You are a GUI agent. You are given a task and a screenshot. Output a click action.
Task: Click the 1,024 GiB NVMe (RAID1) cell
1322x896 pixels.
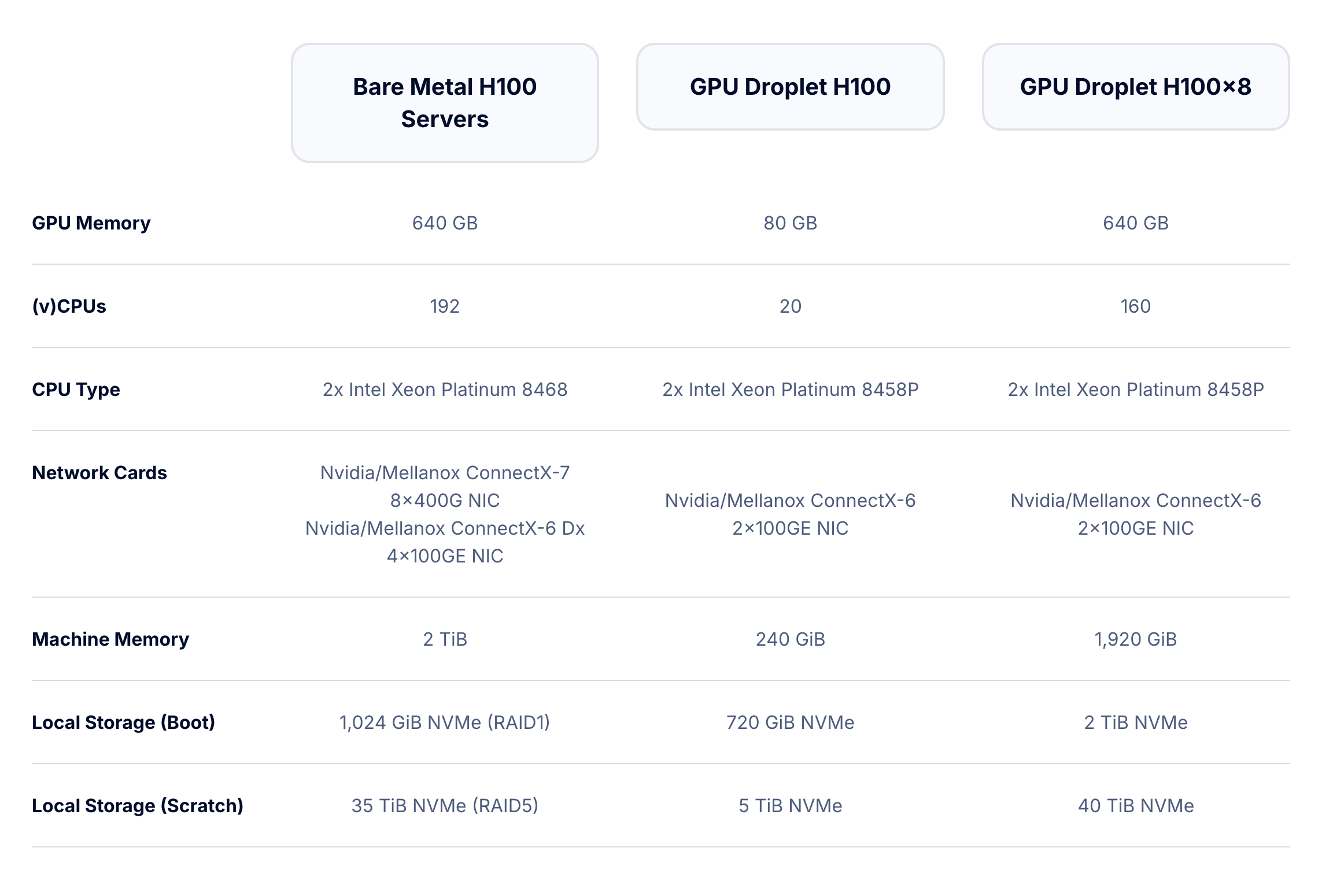click(445, 723)
